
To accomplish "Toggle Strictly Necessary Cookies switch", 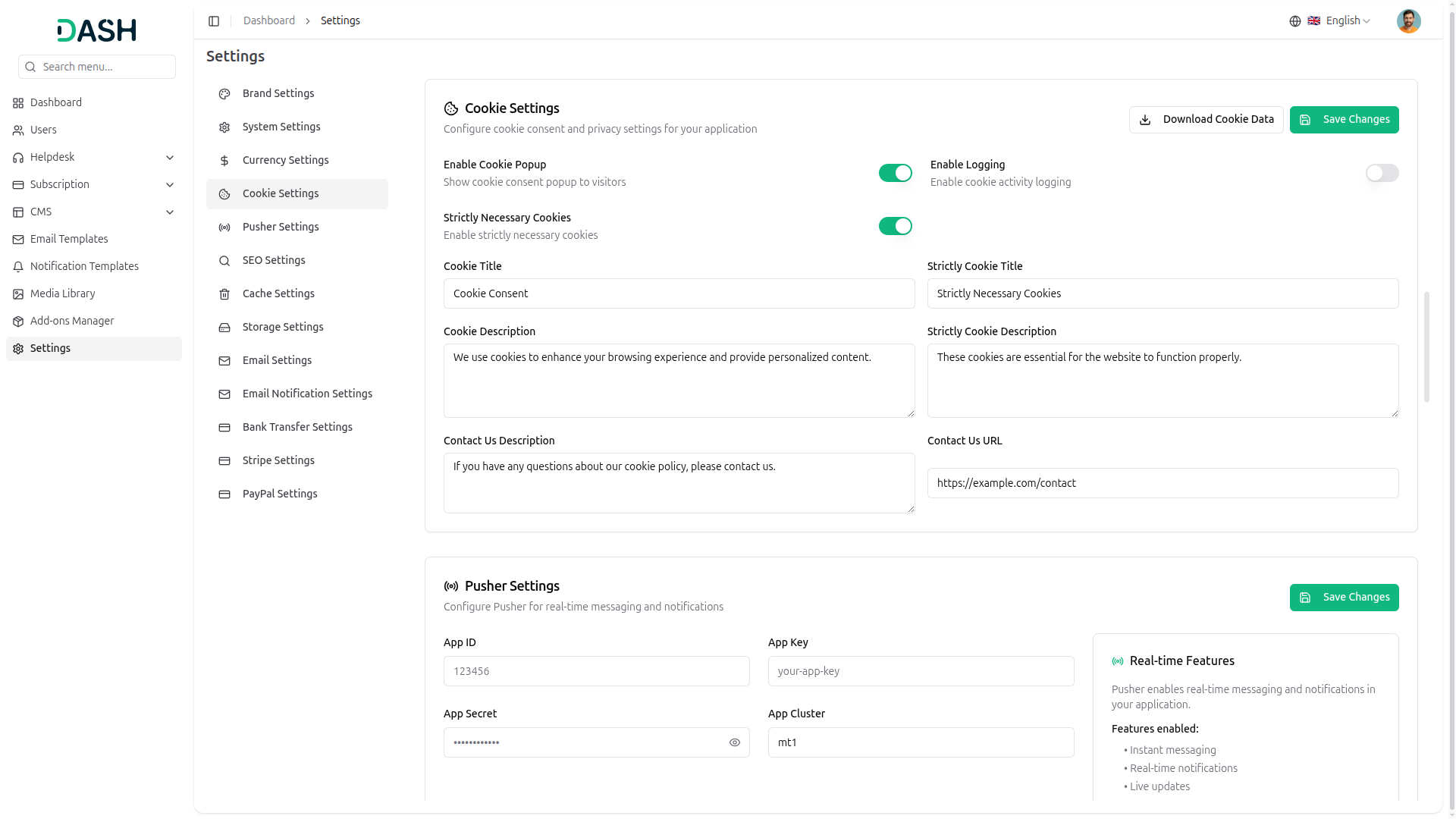I will point(895,226).
